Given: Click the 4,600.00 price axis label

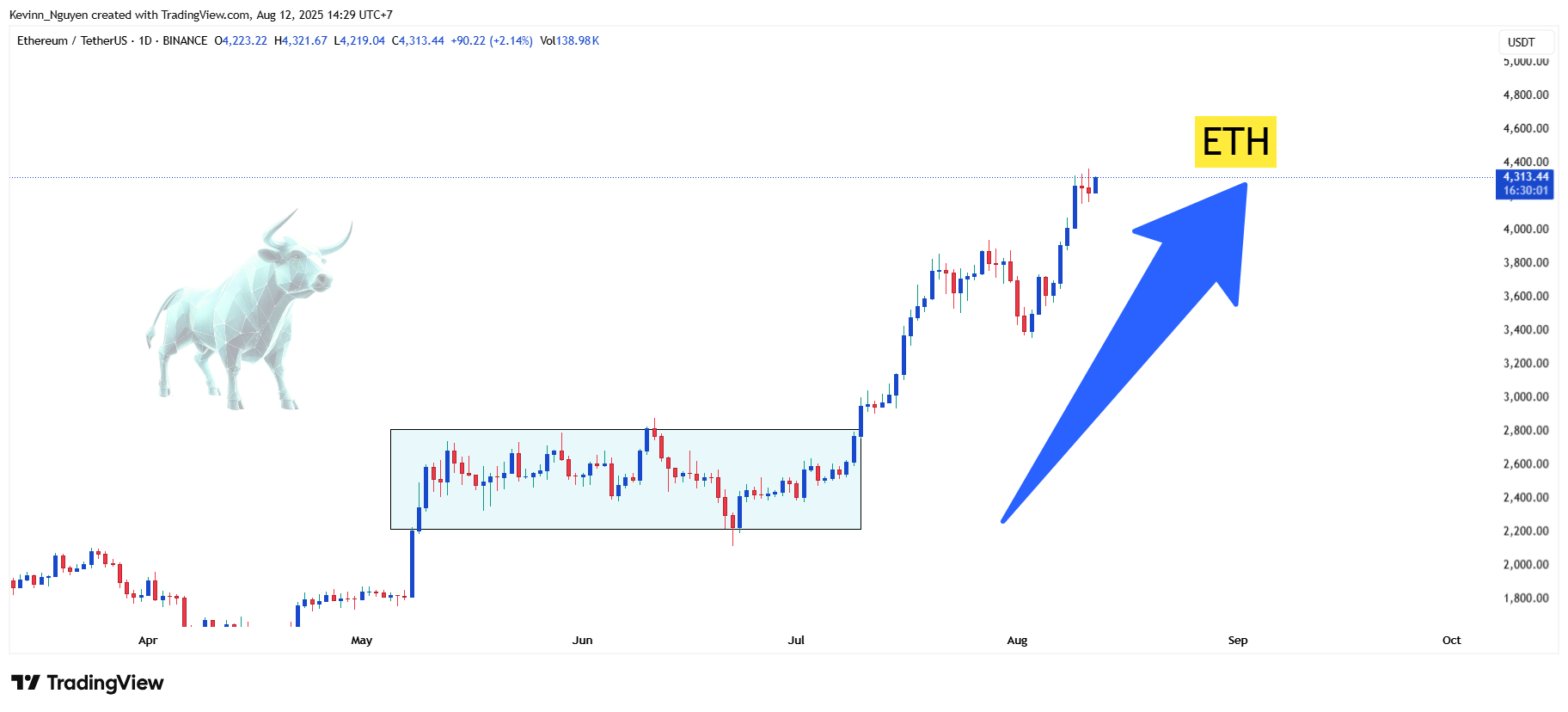Looking at the screenshot, I should (1526, 128).
